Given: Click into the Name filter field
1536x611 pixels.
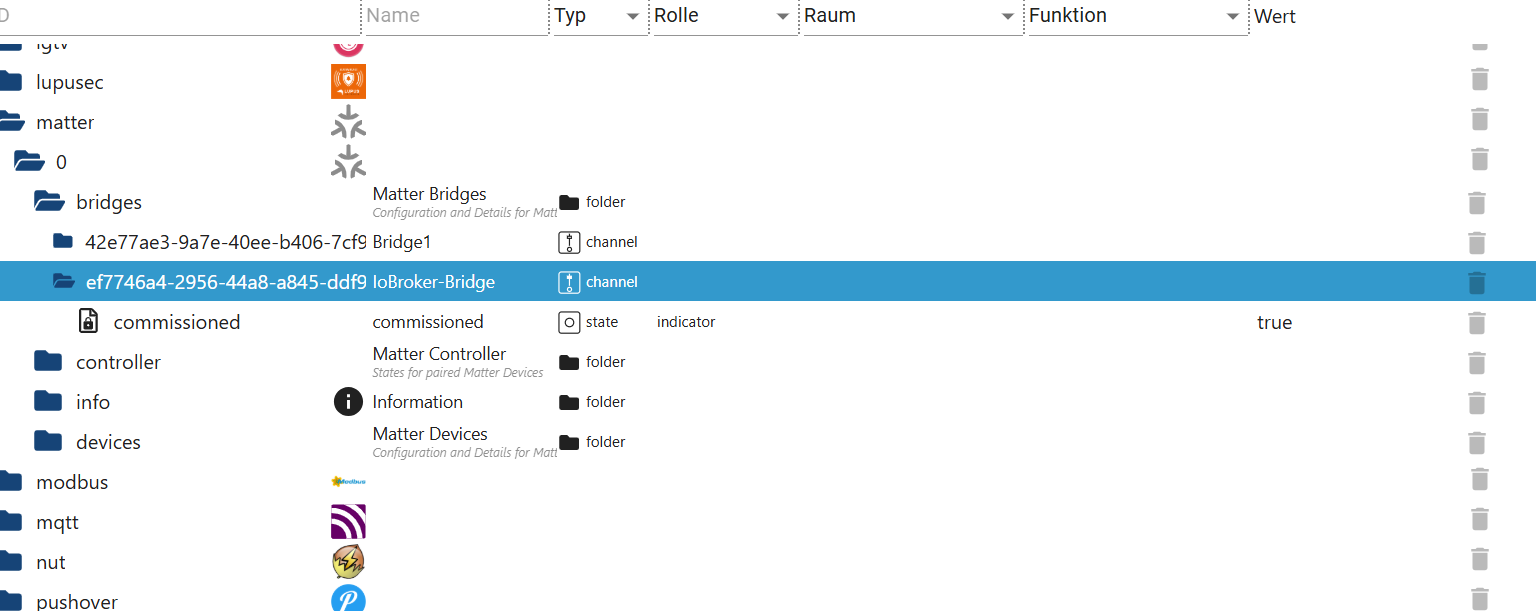Looking at the screenshot, I should coord(455,15).
